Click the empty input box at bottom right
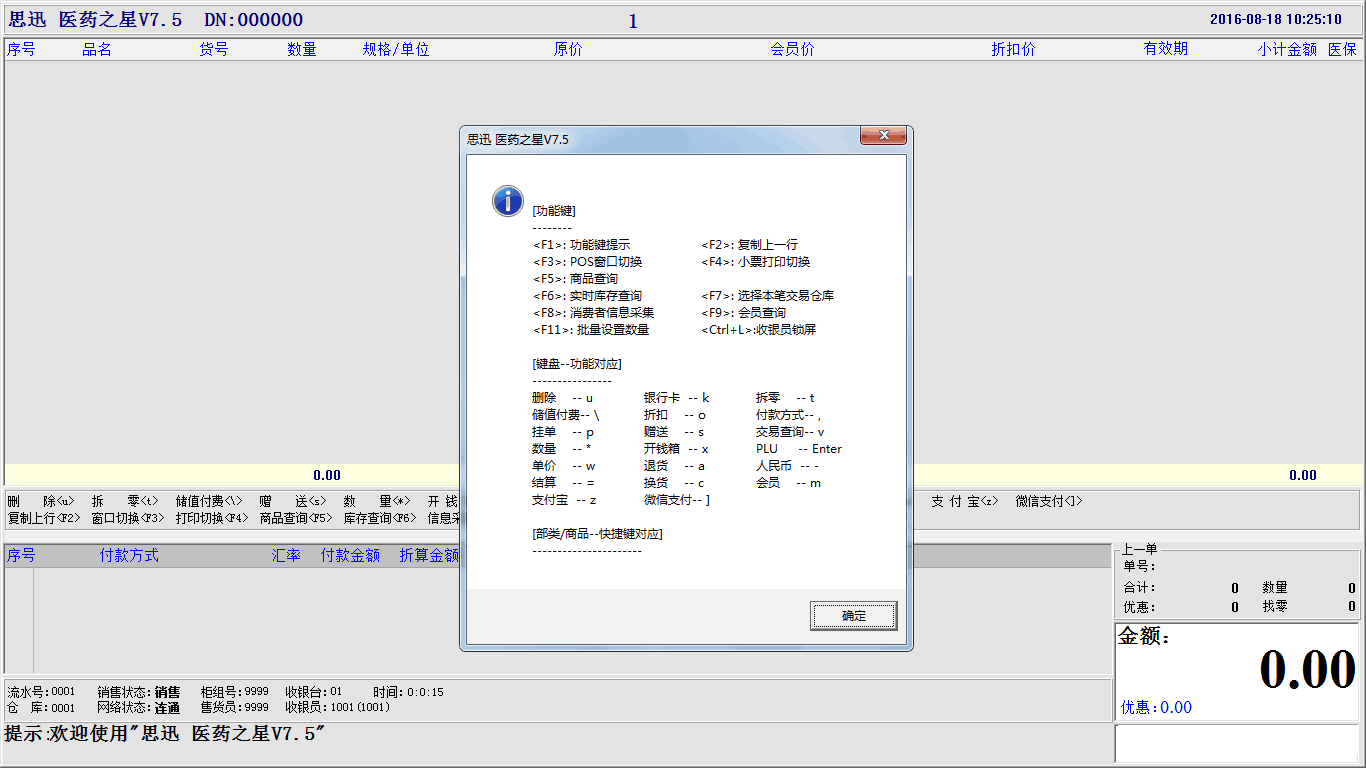This screenshot has width=1366, height=768. (x=1237, y=743)
